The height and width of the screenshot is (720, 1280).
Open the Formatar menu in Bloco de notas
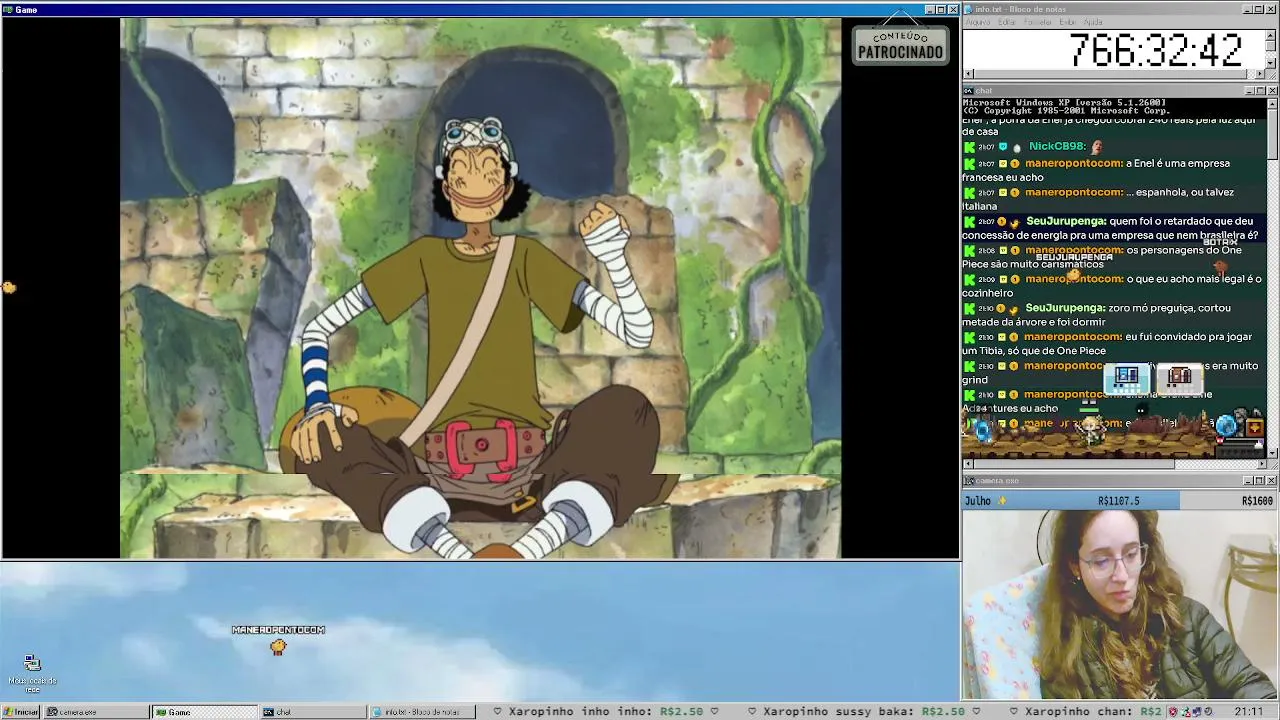click(x=1038, y=22)
